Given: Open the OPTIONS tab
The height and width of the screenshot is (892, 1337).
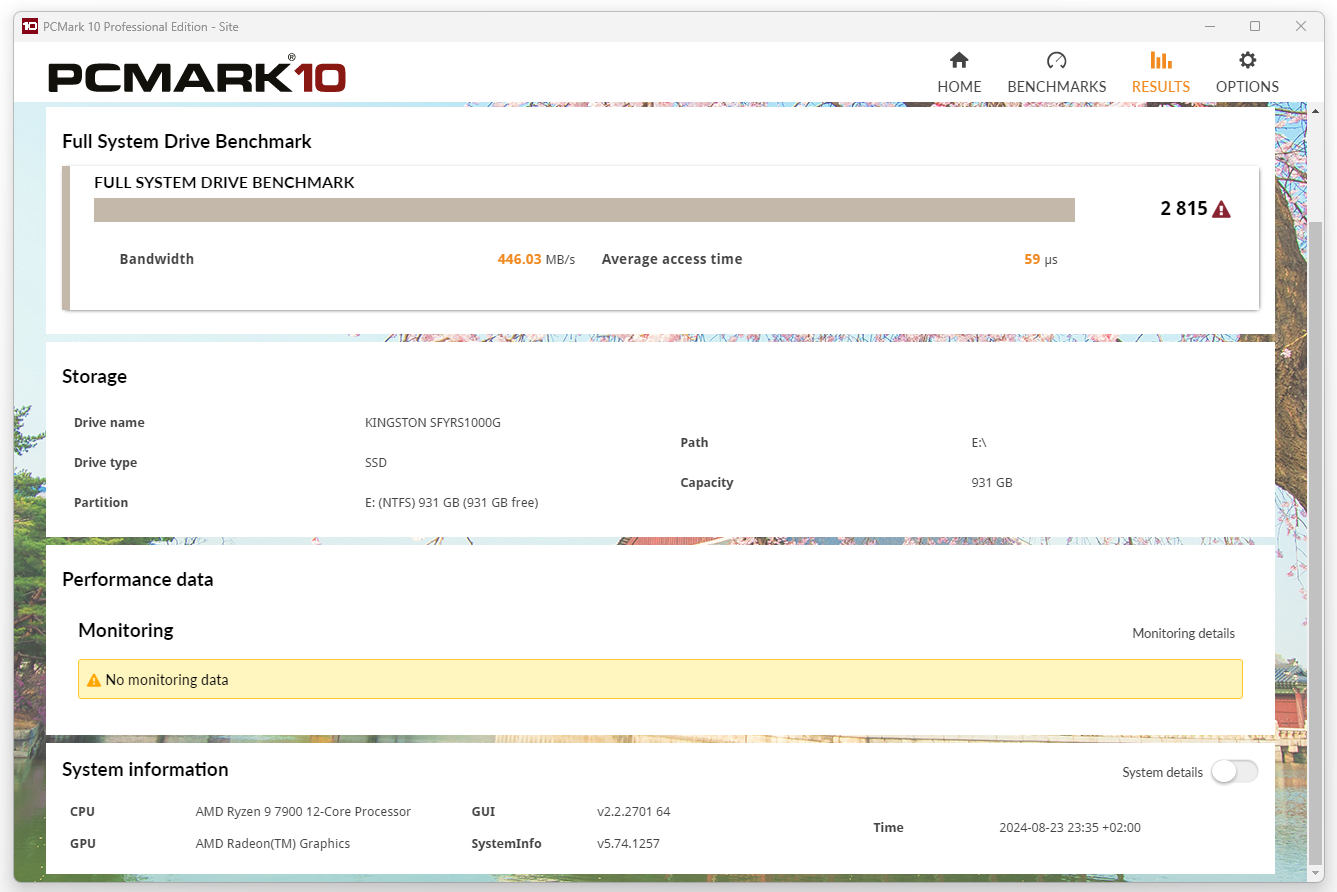Looking at the screenshot, I should point(1247,72).
